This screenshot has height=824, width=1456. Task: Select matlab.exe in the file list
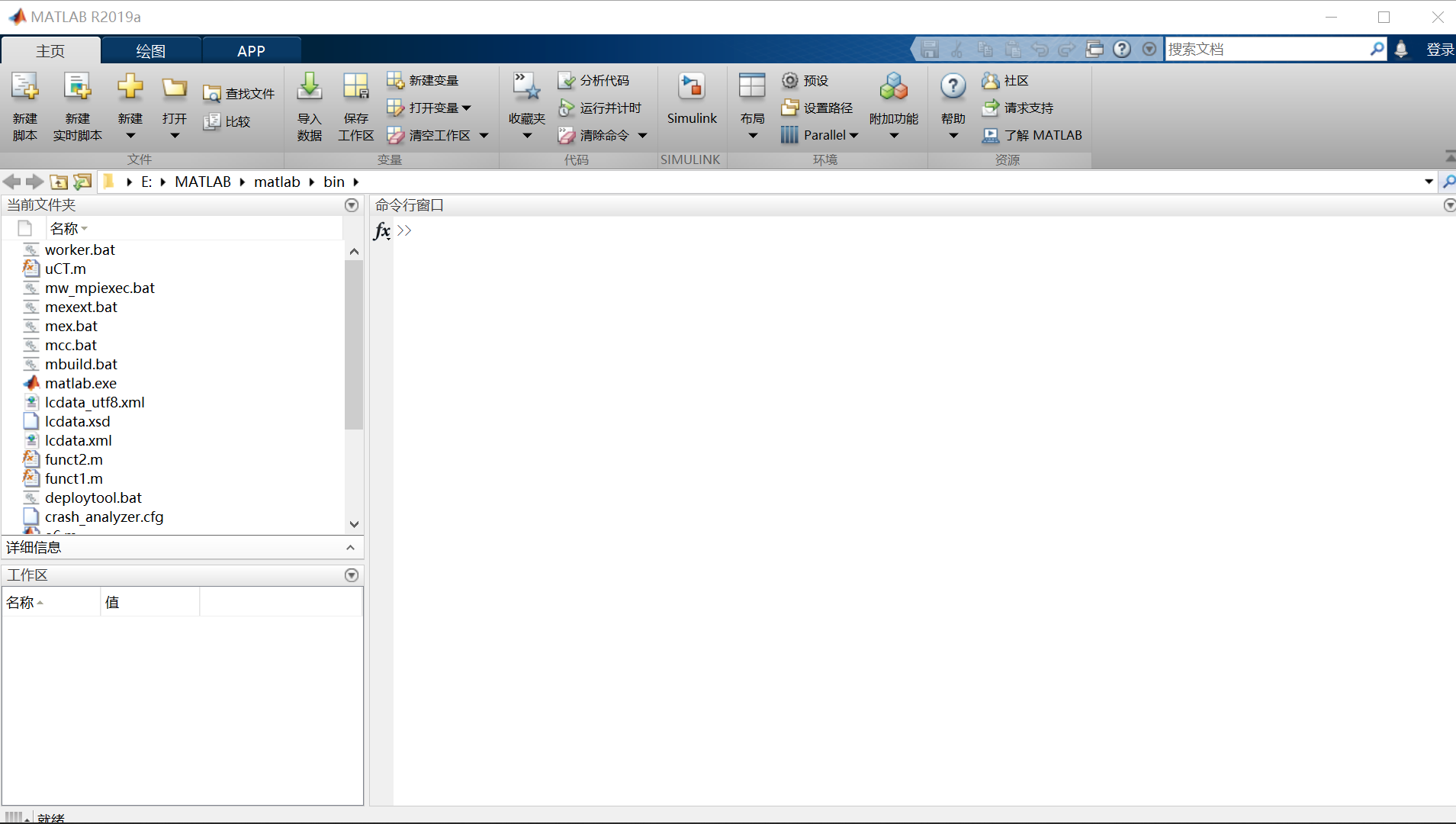80,383
